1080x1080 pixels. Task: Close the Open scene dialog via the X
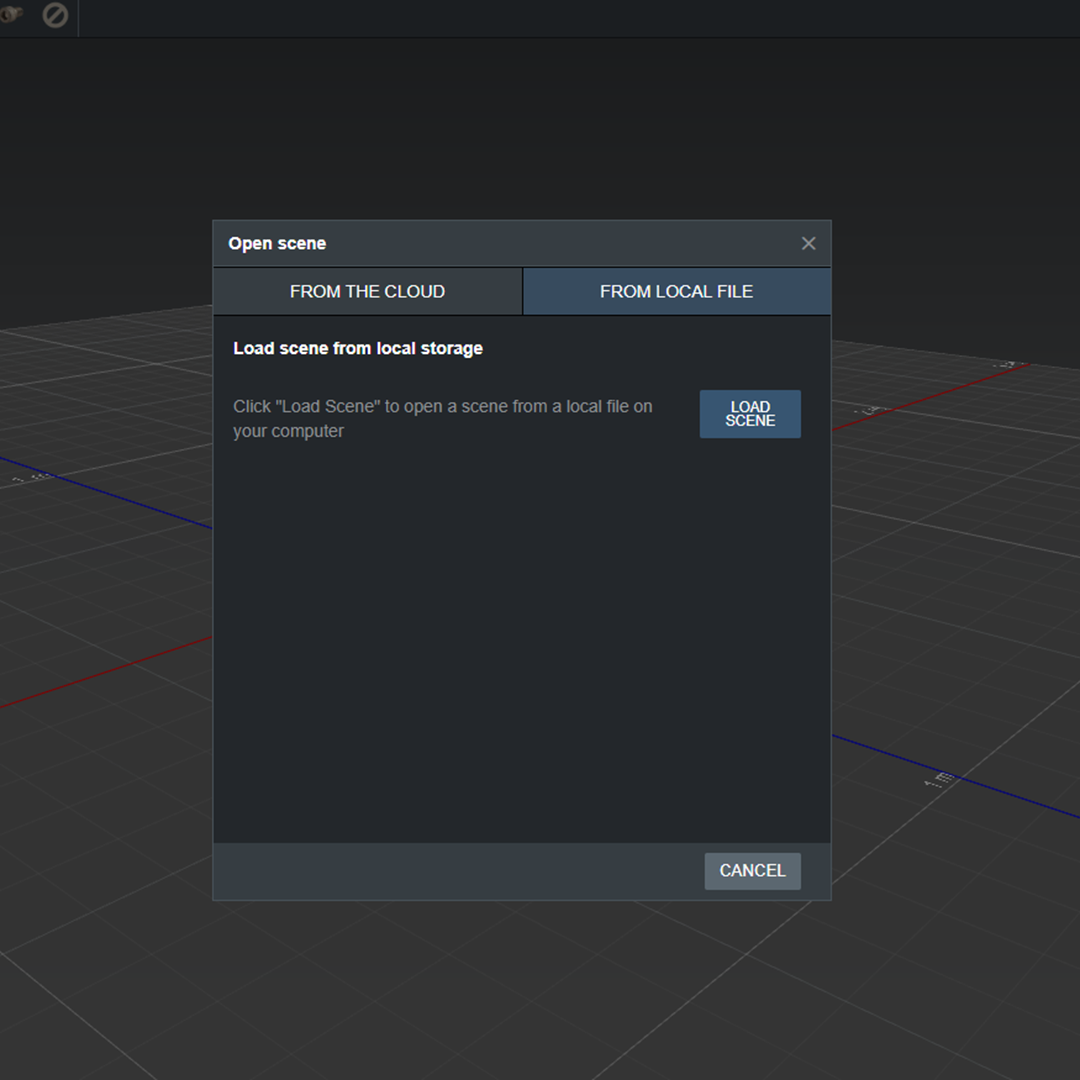pos(808,243)
